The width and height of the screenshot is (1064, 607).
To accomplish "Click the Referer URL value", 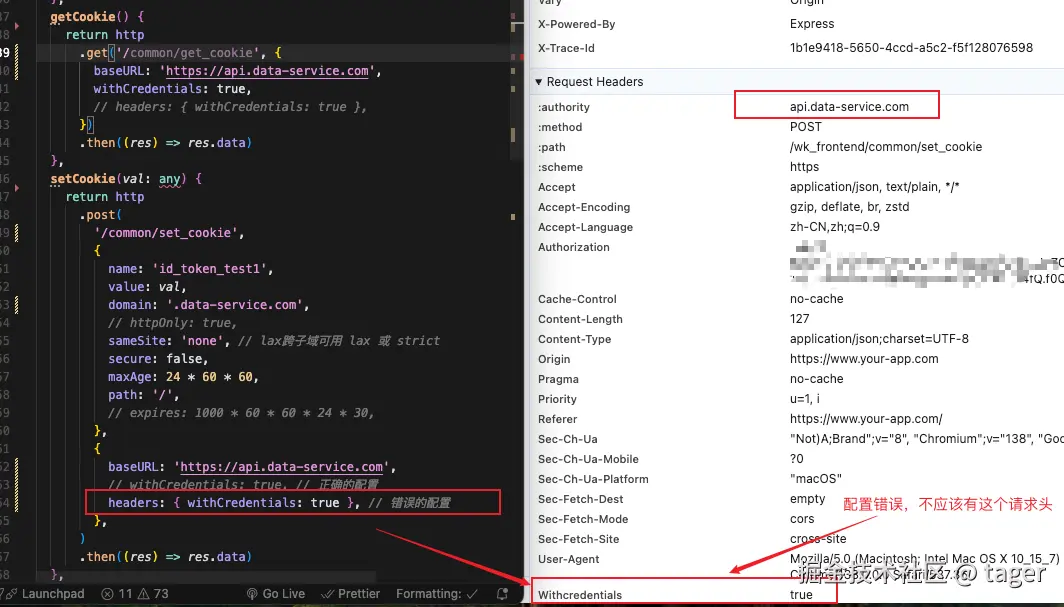I will [x=866, y=418].
